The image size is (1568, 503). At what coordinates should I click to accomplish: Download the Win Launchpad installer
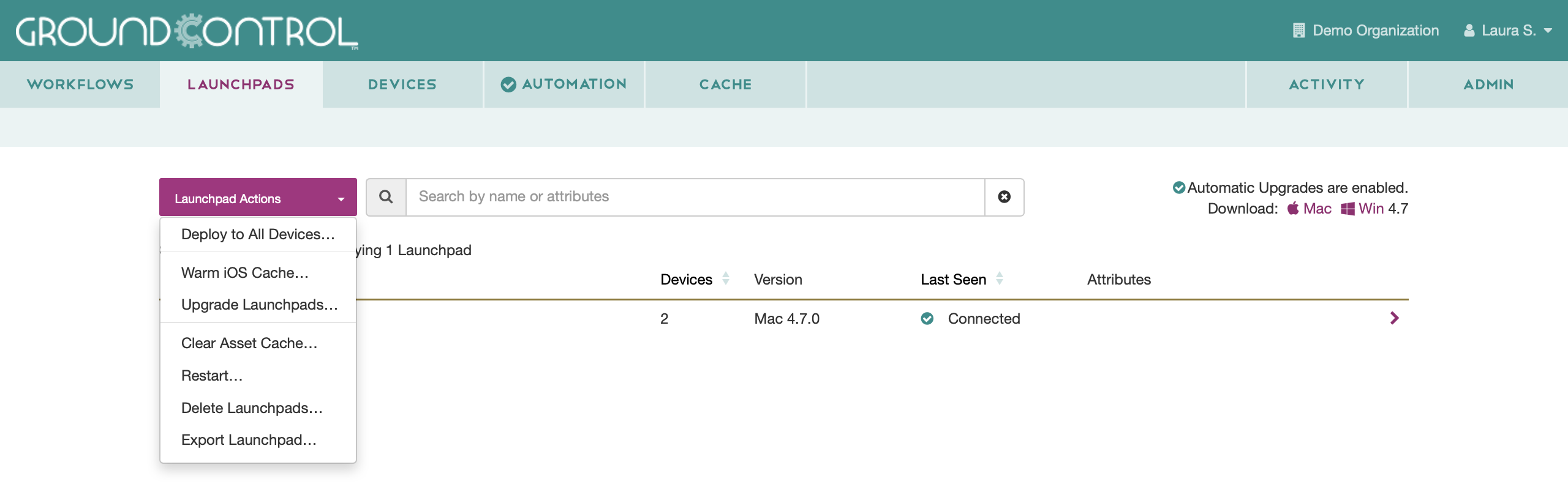pyautogui.click(x=1363, y=209)
